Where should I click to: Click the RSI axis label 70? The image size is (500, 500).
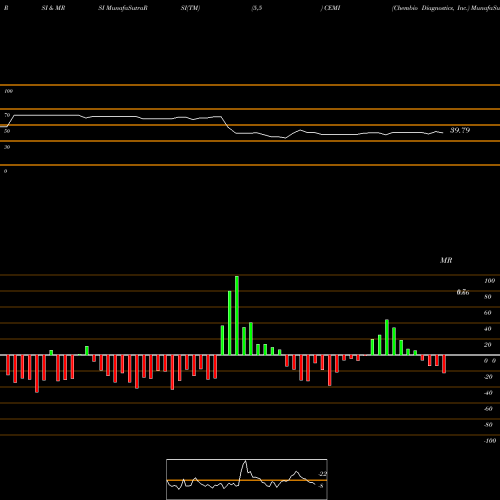7,115
